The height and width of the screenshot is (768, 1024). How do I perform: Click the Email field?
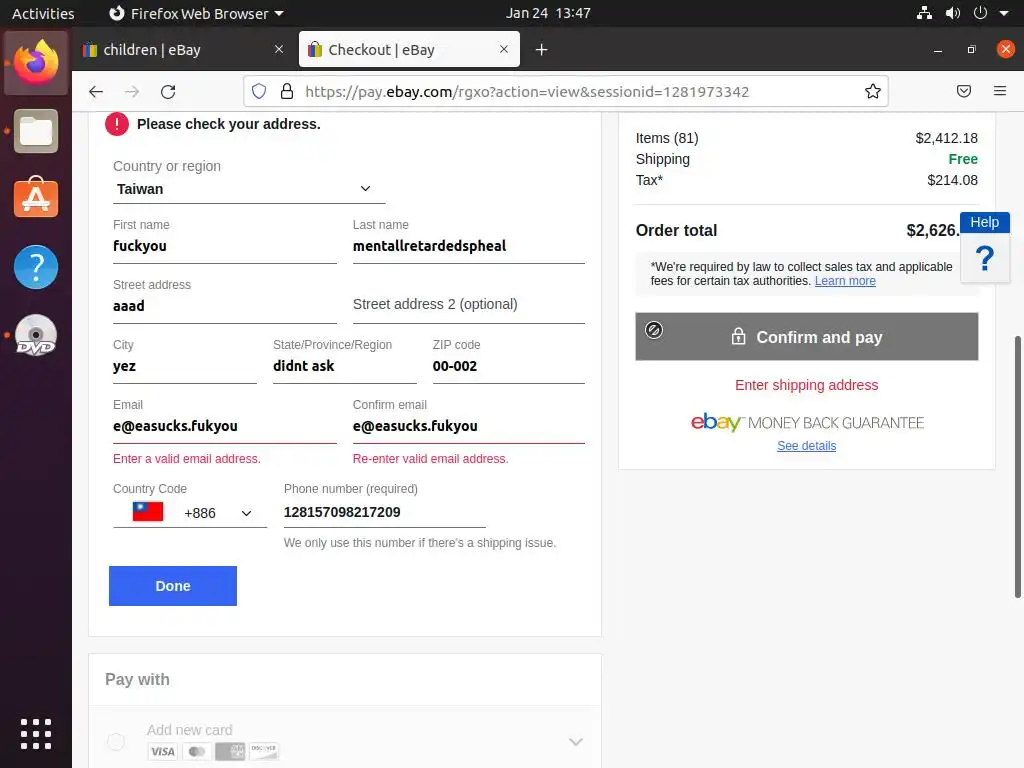(x=225, y=426)
